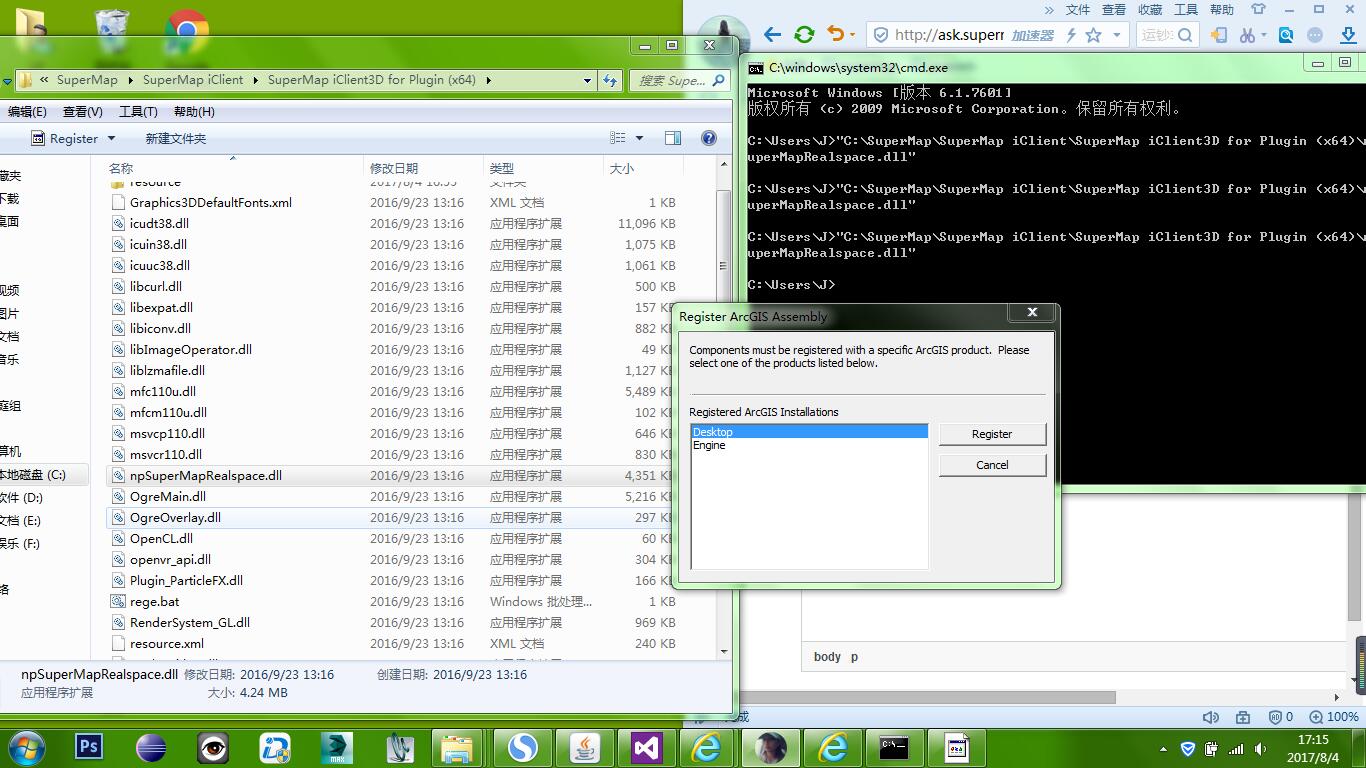1366x768 pixels.
Task: Open the browser address bar dropdown arrow
Action: (x=1117, y=35)
